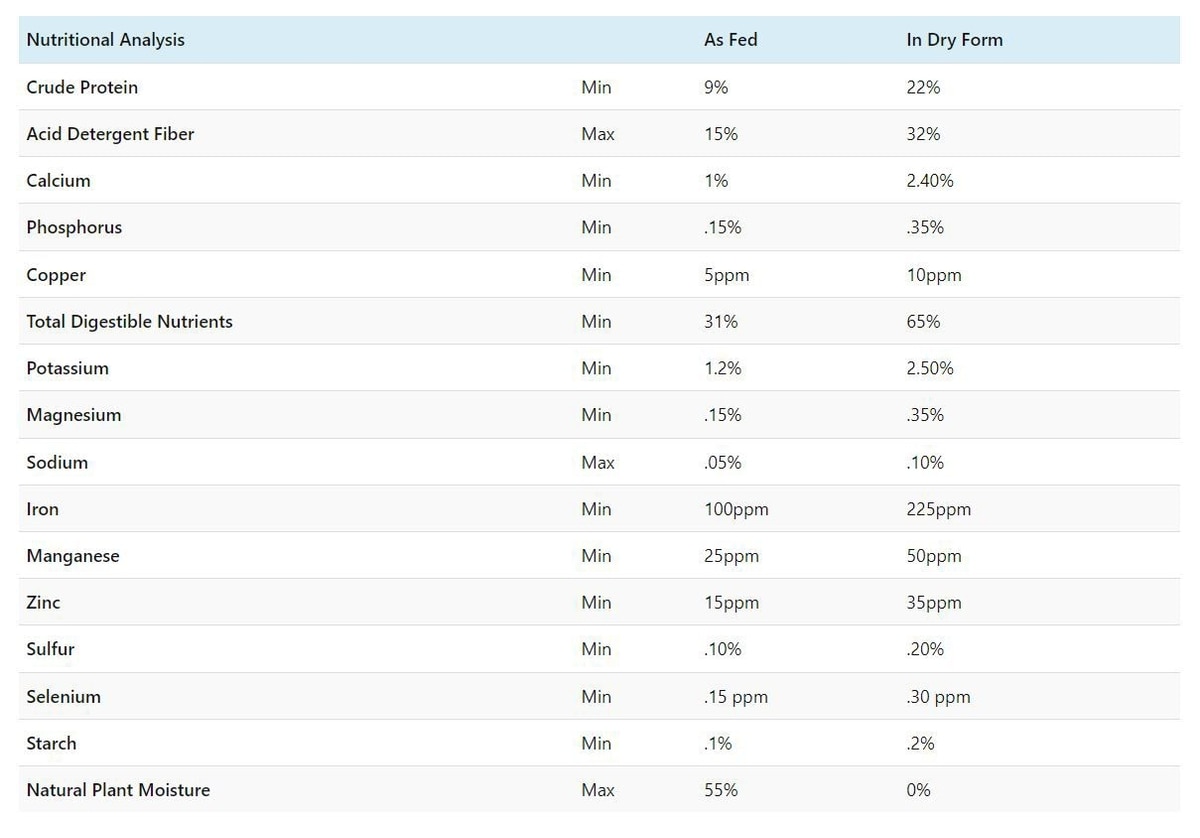This screenshot has width=1200, height=838.
Task: Click the Zinc row label
Action: click(43, 603)
